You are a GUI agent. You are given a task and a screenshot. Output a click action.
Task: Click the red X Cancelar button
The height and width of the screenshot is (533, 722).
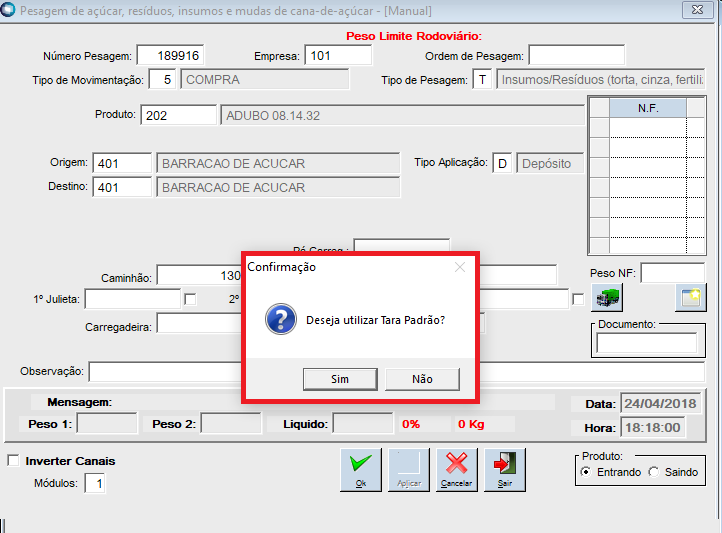[x=457, y=470]
